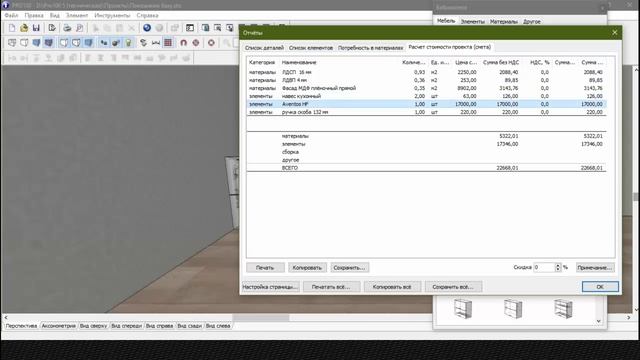This screenshot has height=360, width=640.
Task: Toggle the dimensions measuring icon
Action: pos(156,42)
